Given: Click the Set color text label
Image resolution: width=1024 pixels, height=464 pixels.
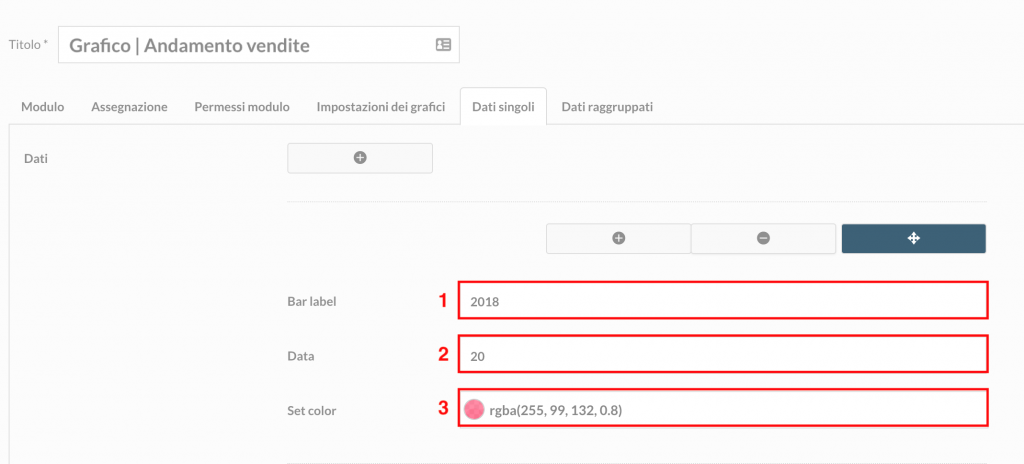Looking at the screenshot, I should (x=312, y=410).
